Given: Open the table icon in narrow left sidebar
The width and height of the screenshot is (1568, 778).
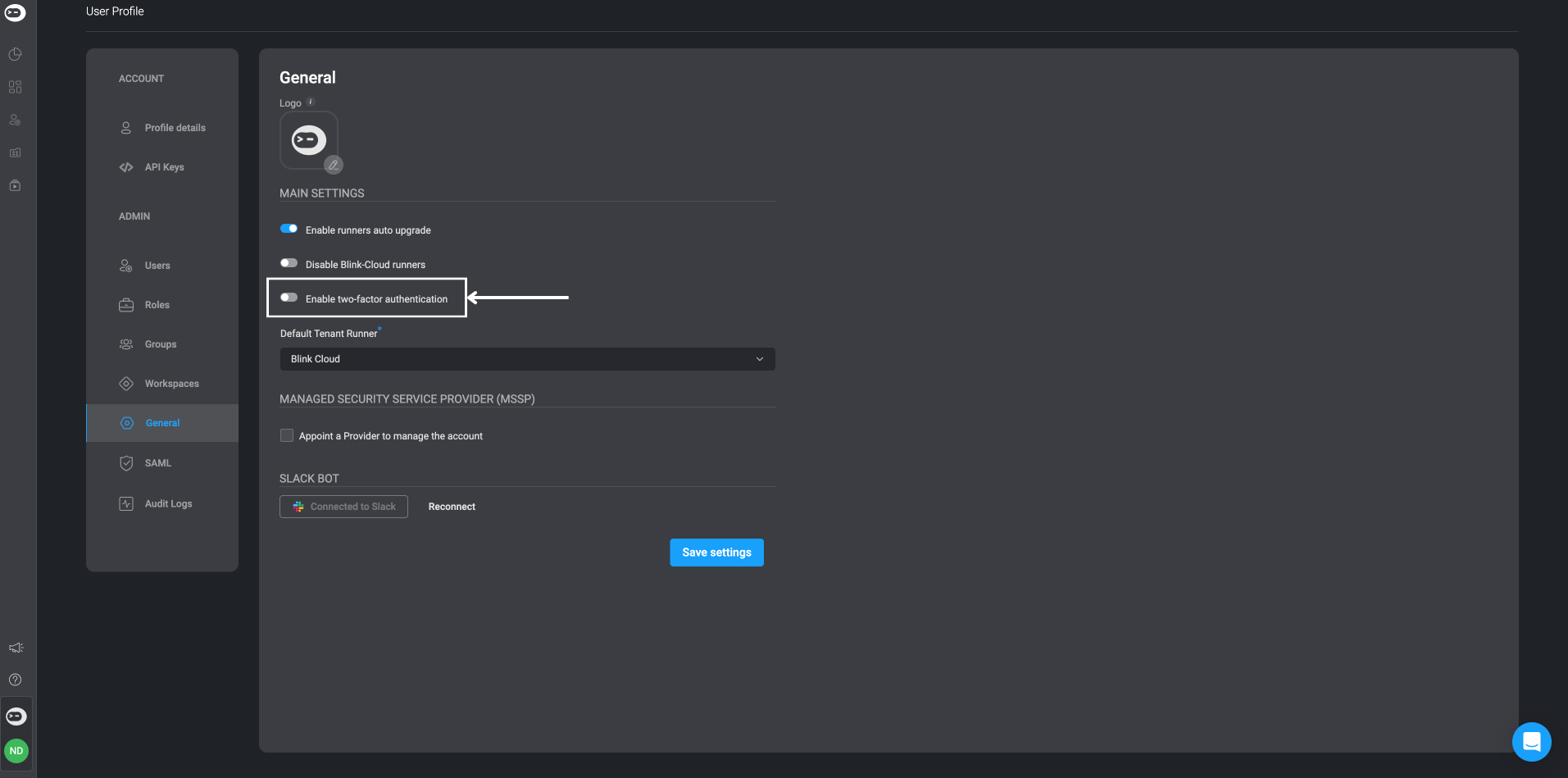Looking at the screenshot, I should click(x=15, y=152).
